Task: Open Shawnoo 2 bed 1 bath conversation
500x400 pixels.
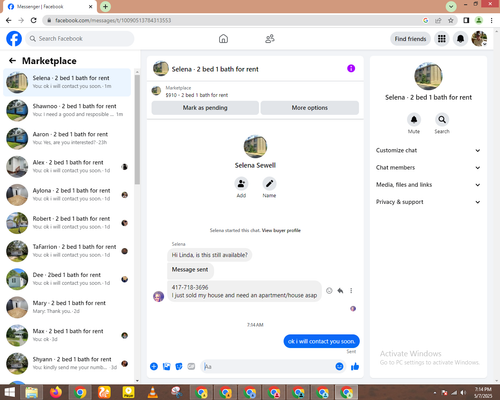Action: [67, 110]
